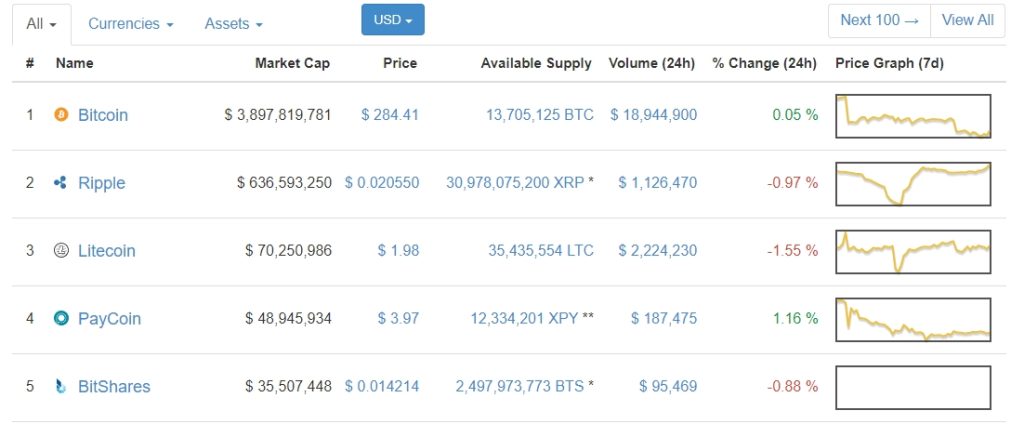Click Ripple price $ 0.020550
Viewport: 1024px width, 424px height.
[x=382, y=183]
